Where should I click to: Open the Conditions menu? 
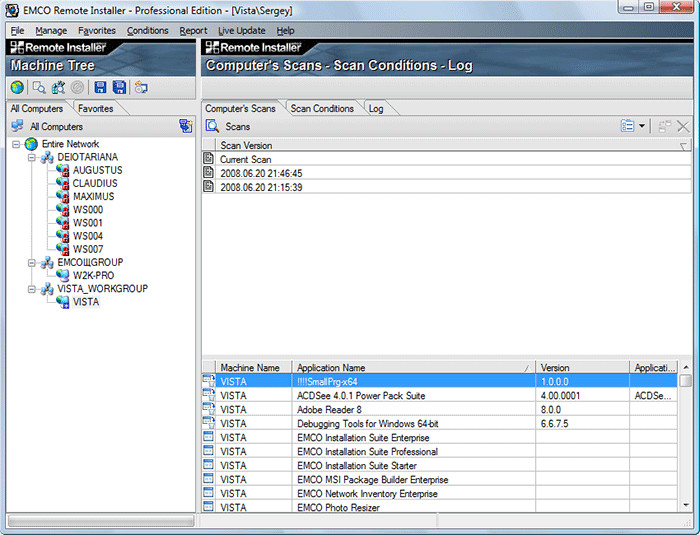[x=148, y=30]
